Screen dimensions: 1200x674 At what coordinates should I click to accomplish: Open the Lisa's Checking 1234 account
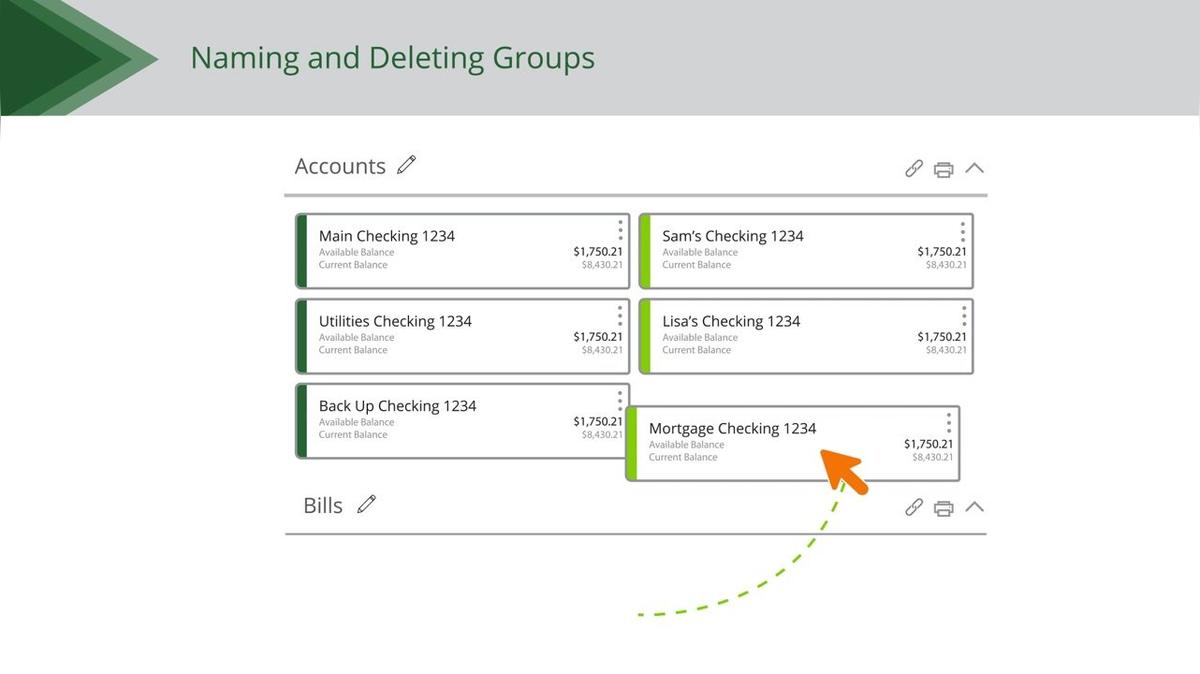806,336
